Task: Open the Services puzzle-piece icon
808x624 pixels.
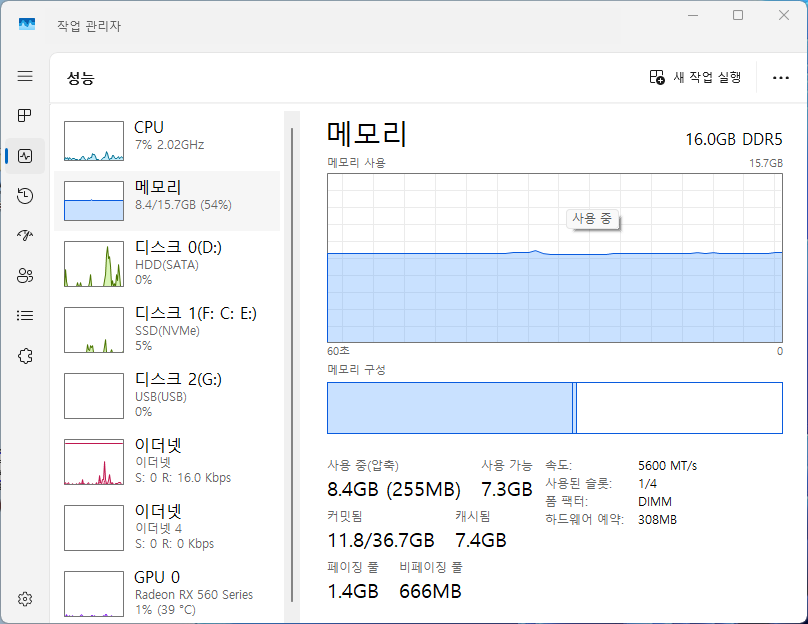Action: click(25, 356)
